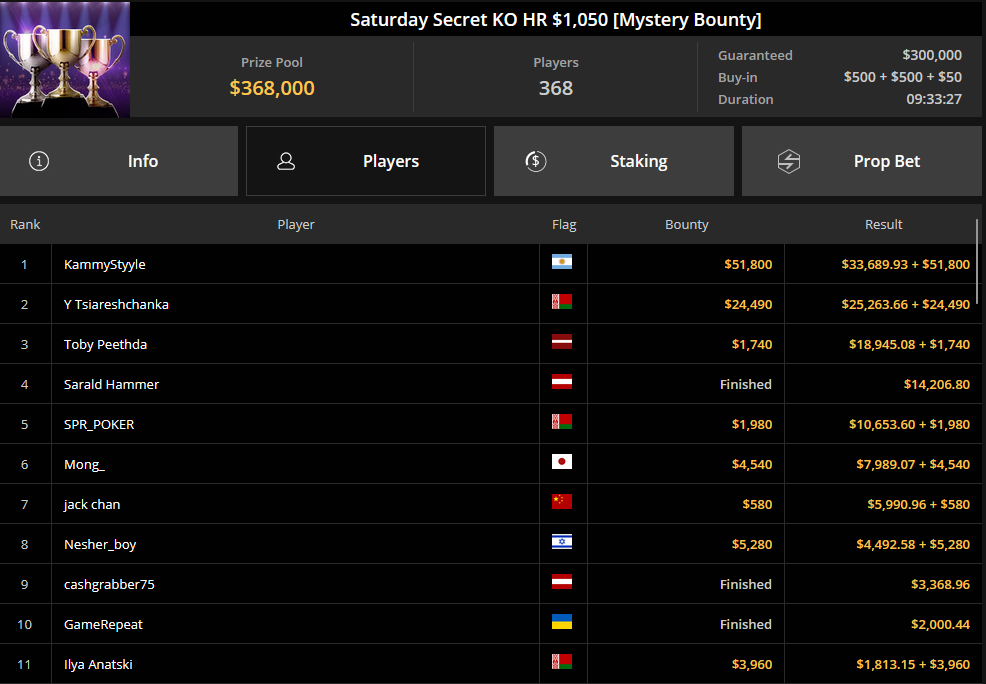Click the Info circle icon

(x=39, y=161)
